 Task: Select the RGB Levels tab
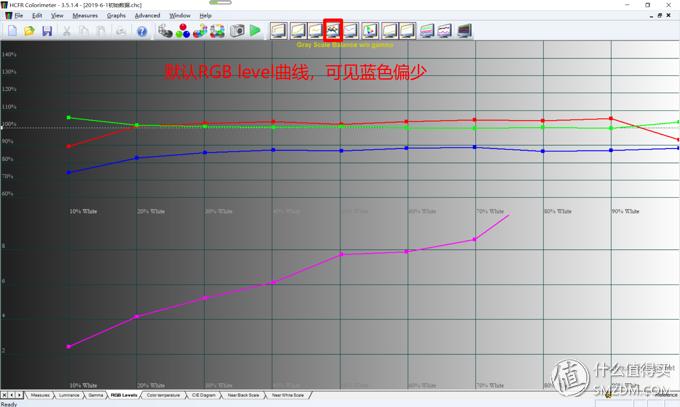coord(124,395)
